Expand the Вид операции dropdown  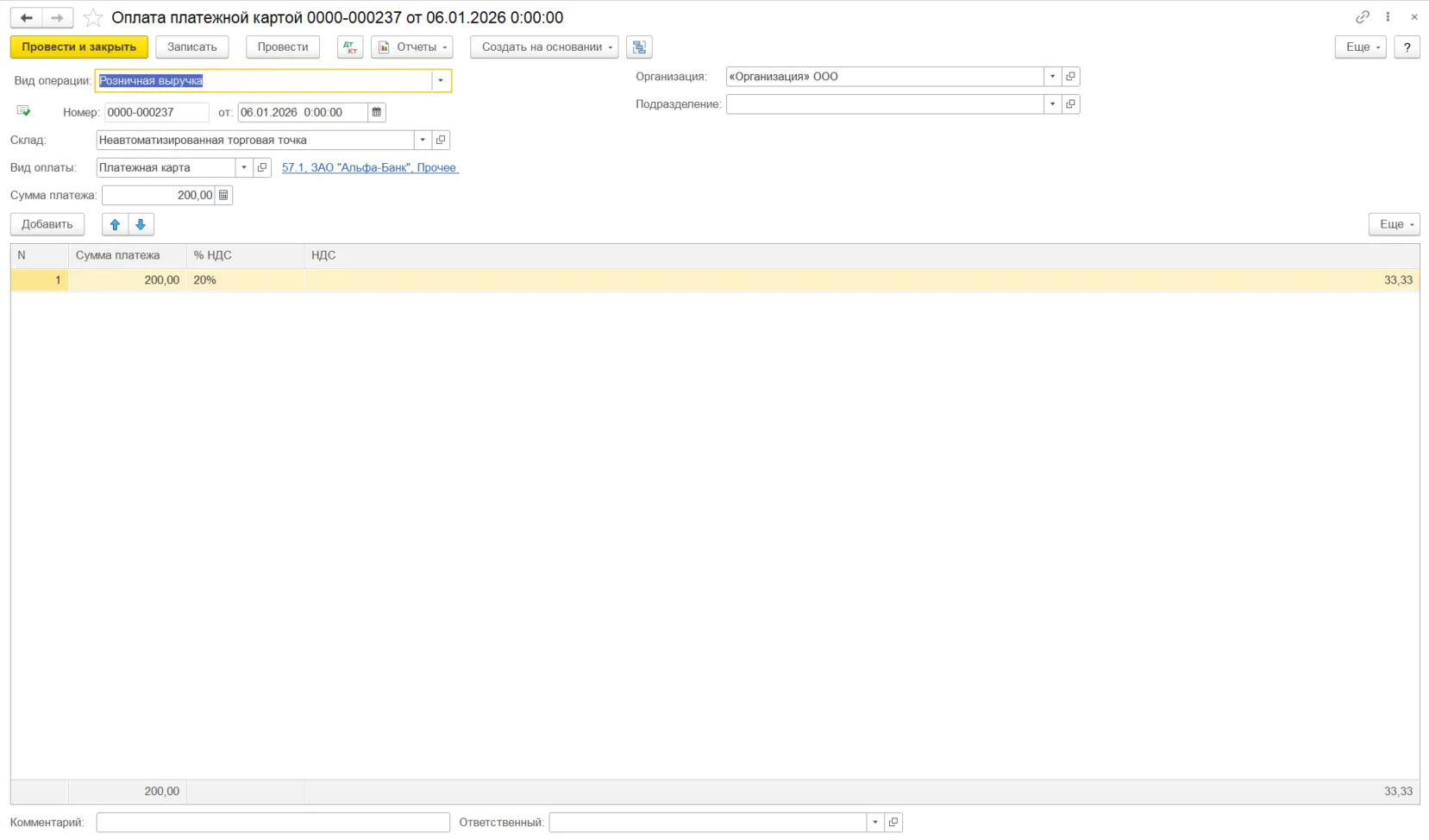(x=441, y=80)
